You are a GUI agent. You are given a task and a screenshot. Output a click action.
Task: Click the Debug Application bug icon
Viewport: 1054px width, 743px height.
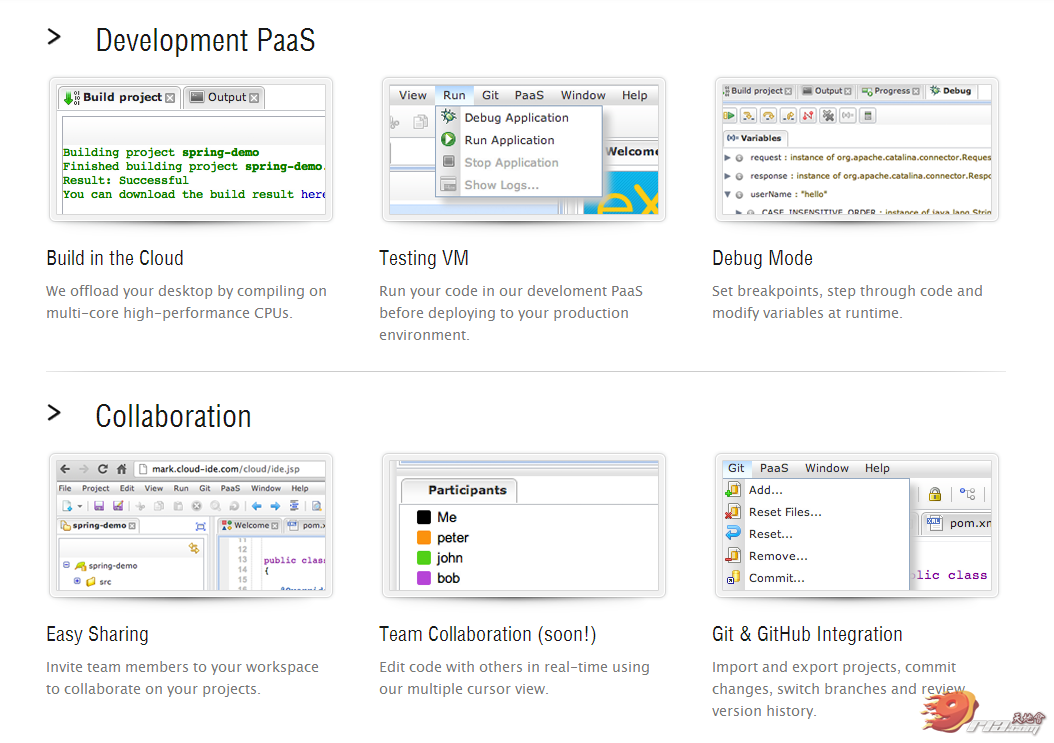pos(449,118)
